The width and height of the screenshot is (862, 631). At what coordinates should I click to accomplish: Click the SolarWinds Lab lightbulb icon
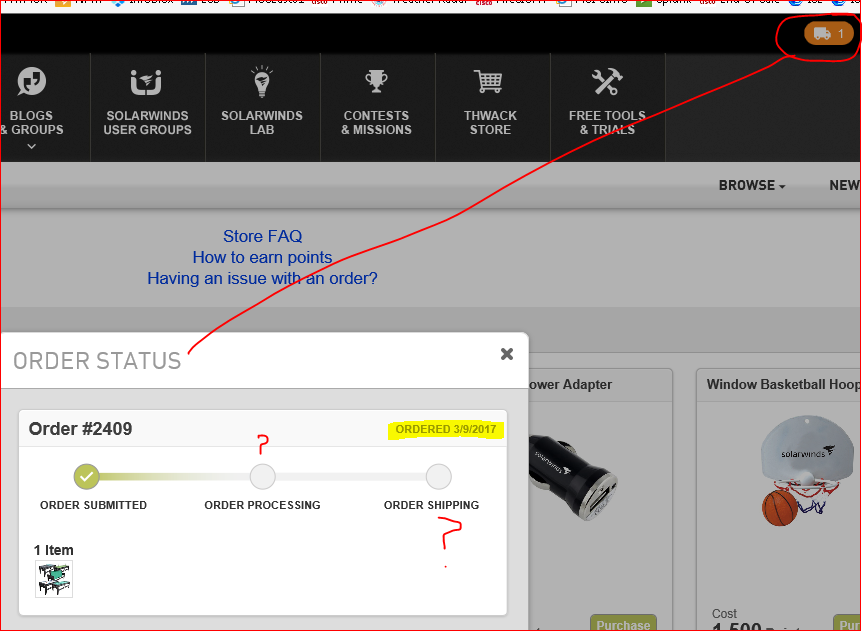[x=262, y=81]
